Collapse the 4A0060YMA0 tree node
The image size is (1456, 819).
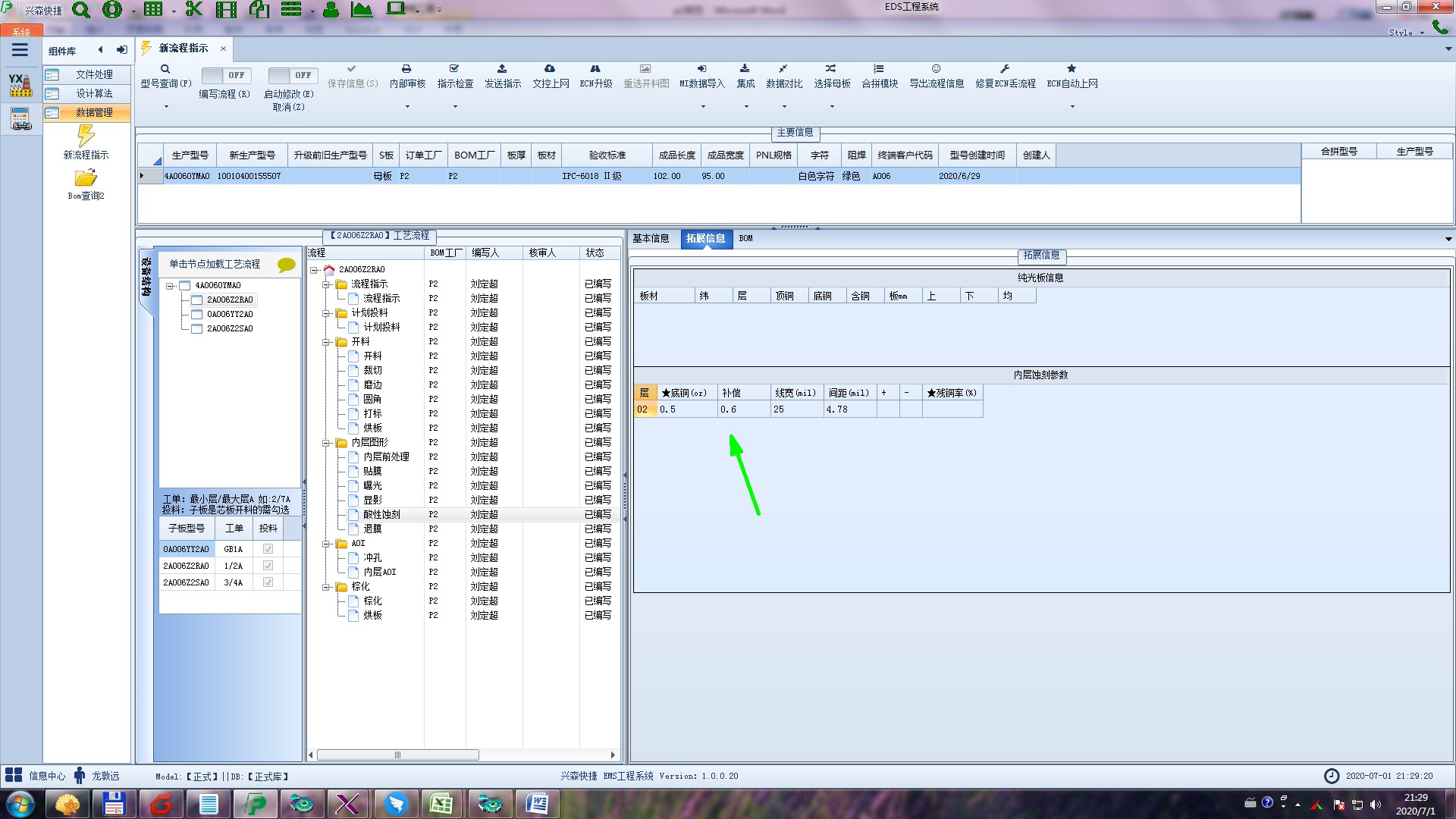170,286
